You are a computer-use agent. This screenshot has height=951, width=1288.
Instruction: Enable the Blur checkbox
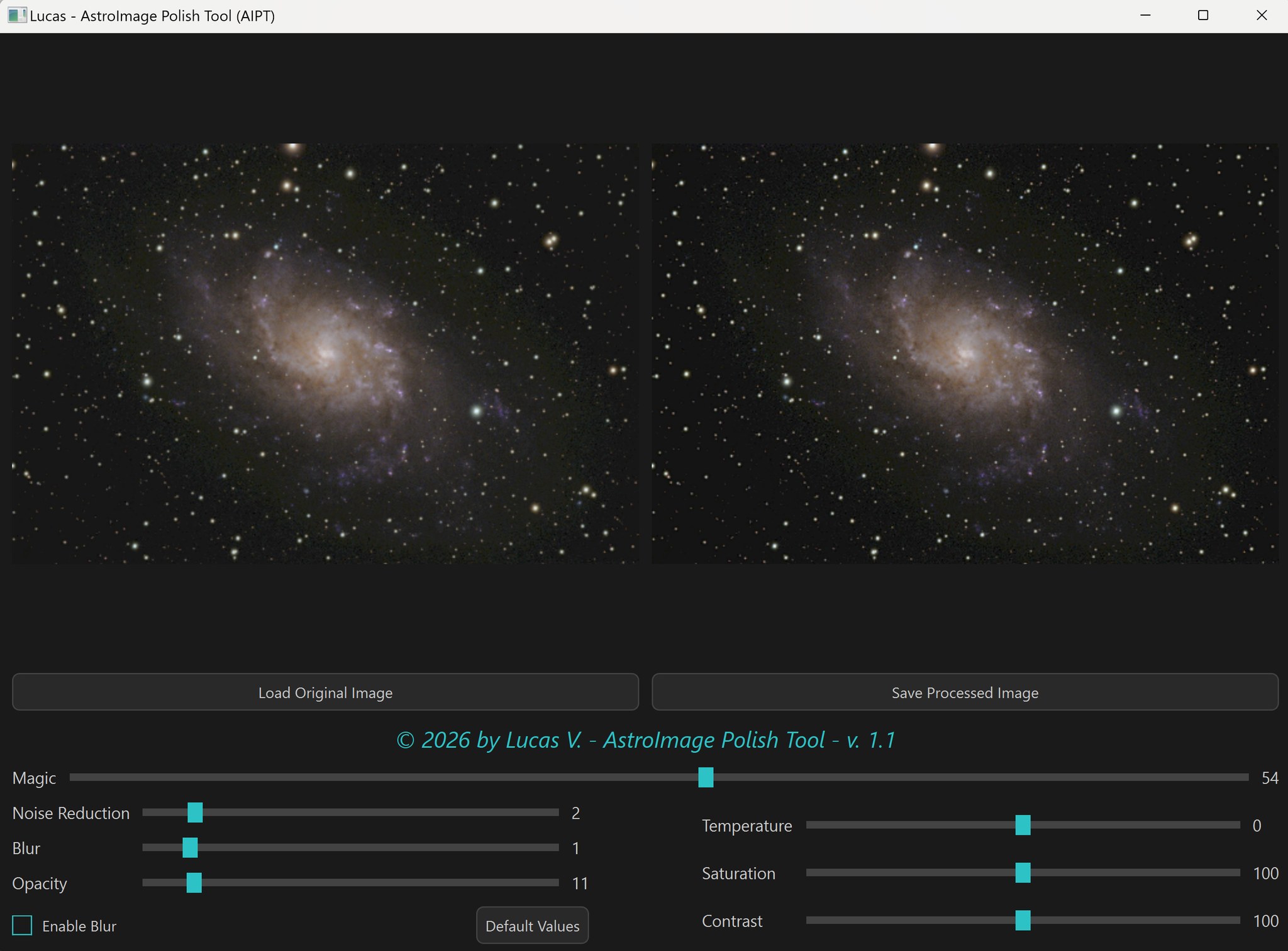pos(23,925)
